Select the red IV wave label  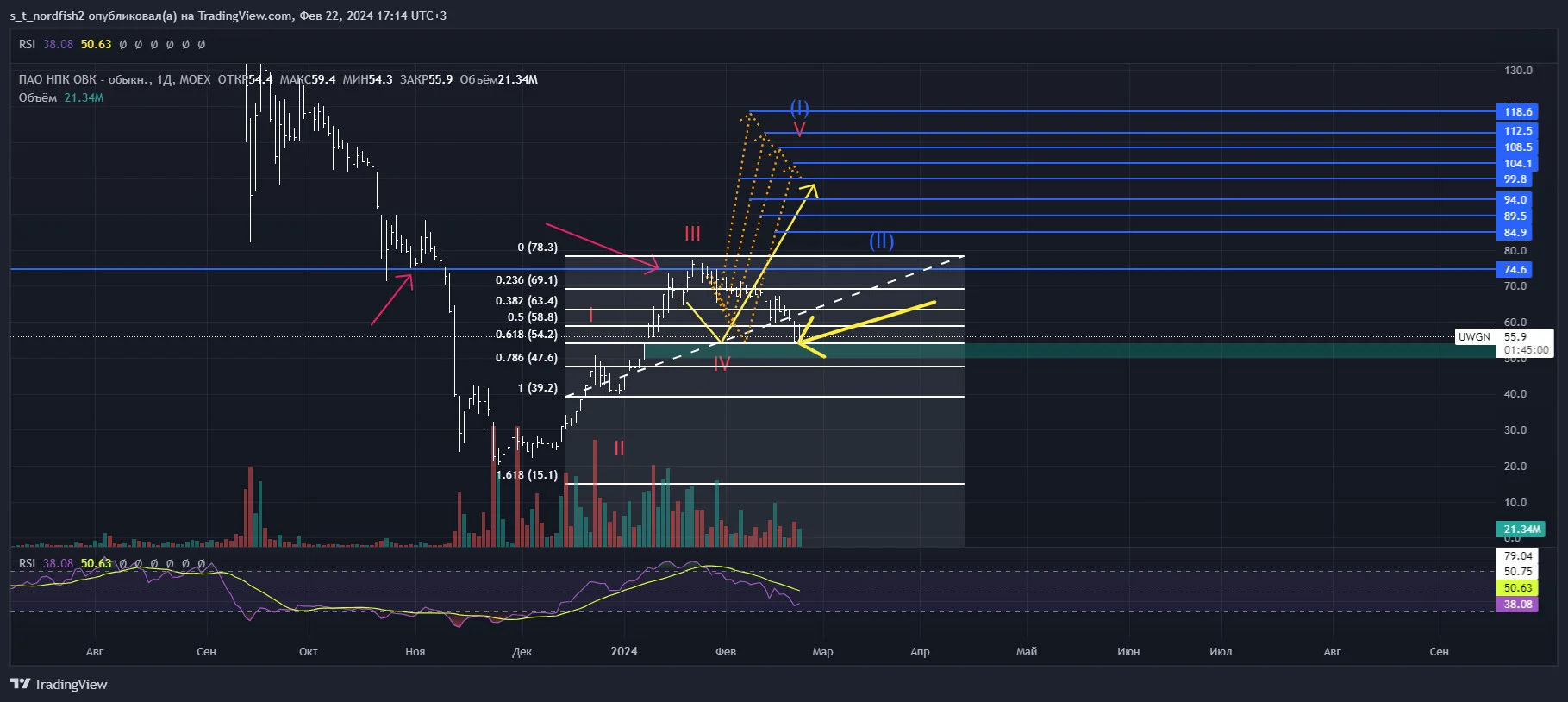point(722,365)
